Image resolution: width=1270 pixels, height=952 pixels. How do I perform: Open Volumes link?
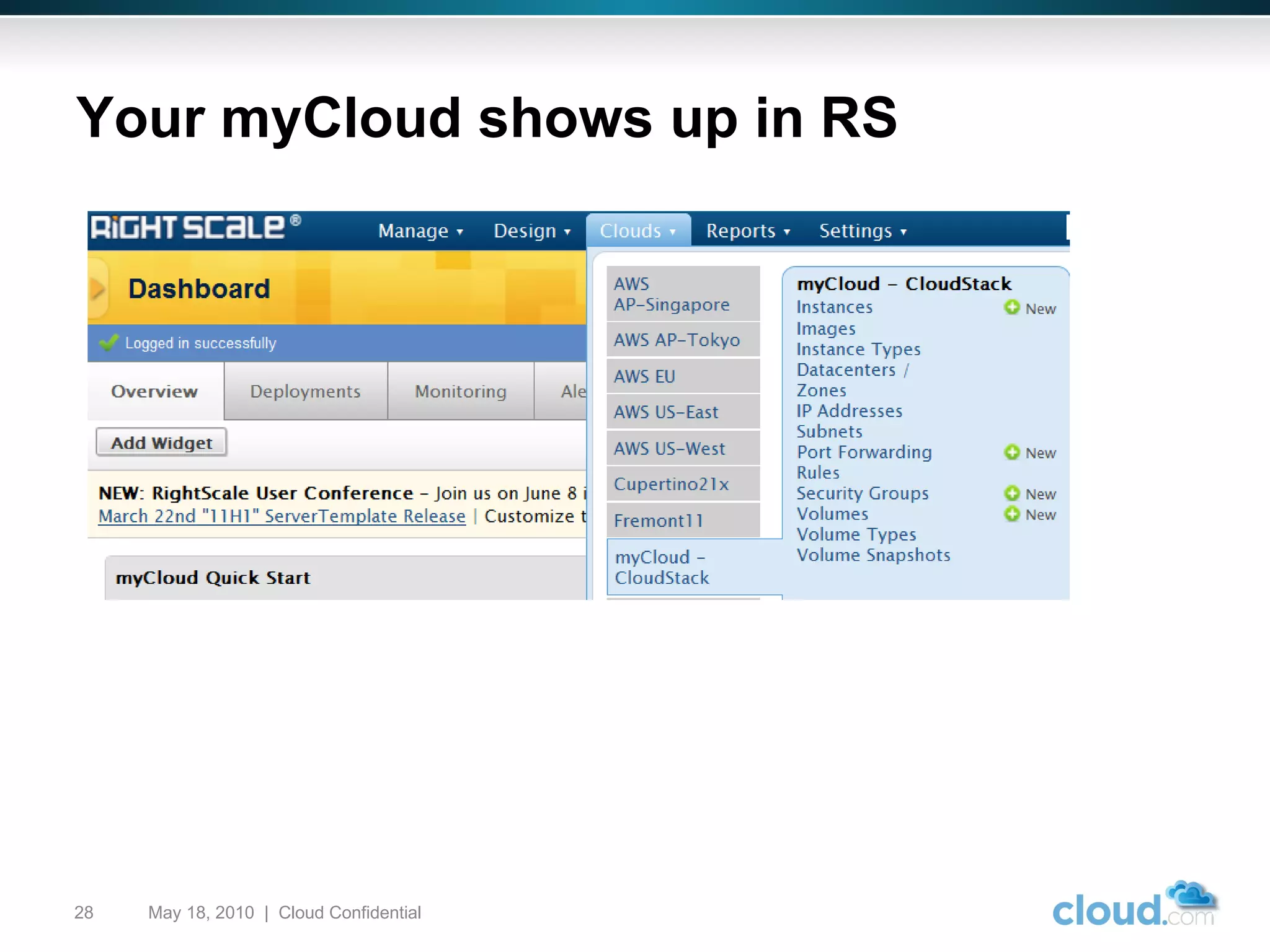[832, 514]
